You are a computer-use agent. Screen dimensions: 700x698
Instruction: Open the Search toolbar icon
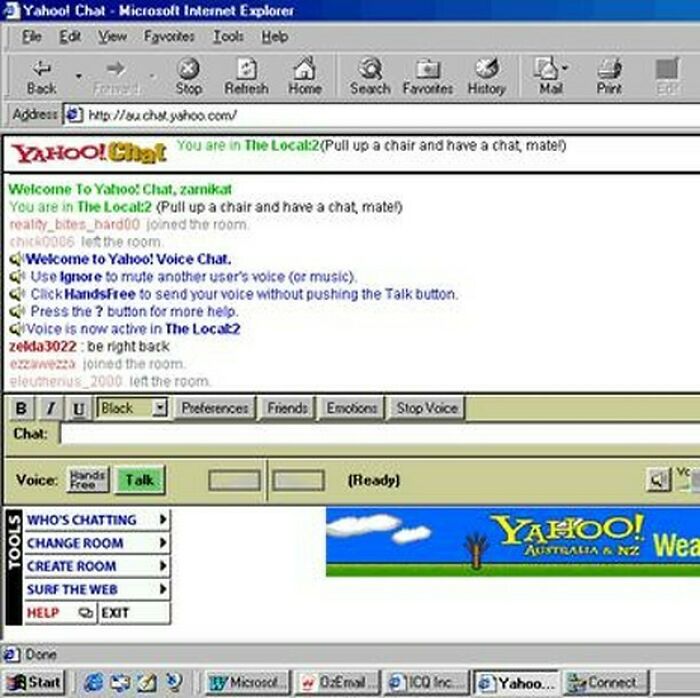pyautogui.click(x=370, y=75)
